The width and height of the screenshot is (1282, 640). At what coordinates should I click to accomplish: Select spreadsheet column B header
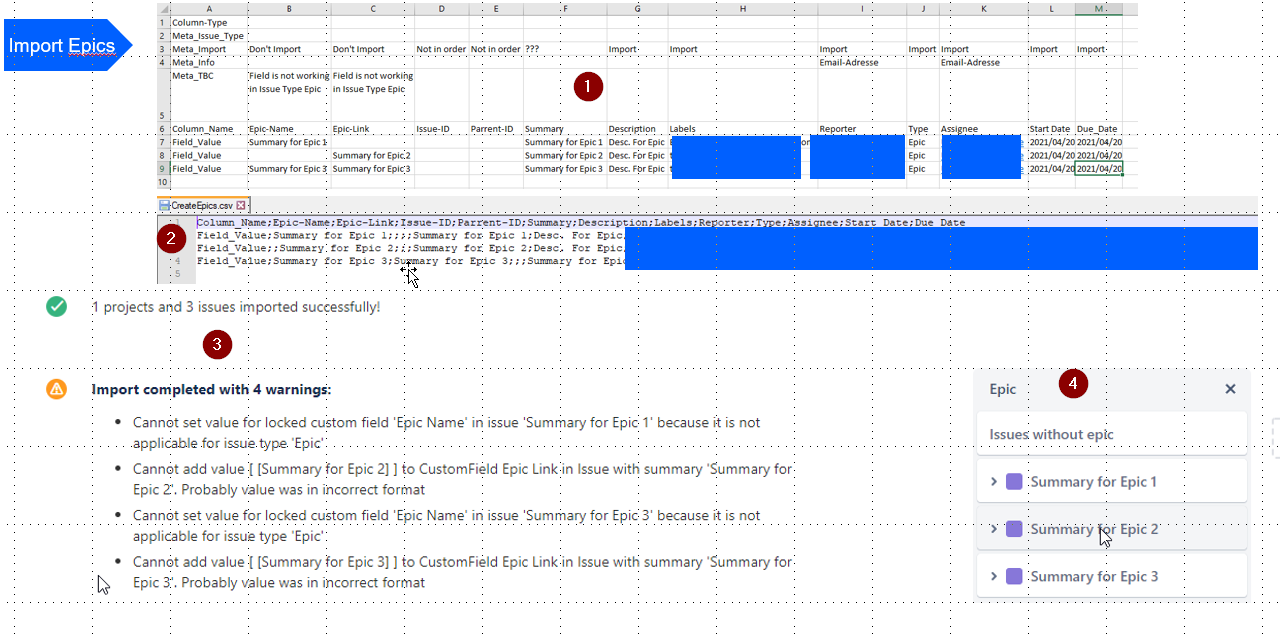[289, 9]
